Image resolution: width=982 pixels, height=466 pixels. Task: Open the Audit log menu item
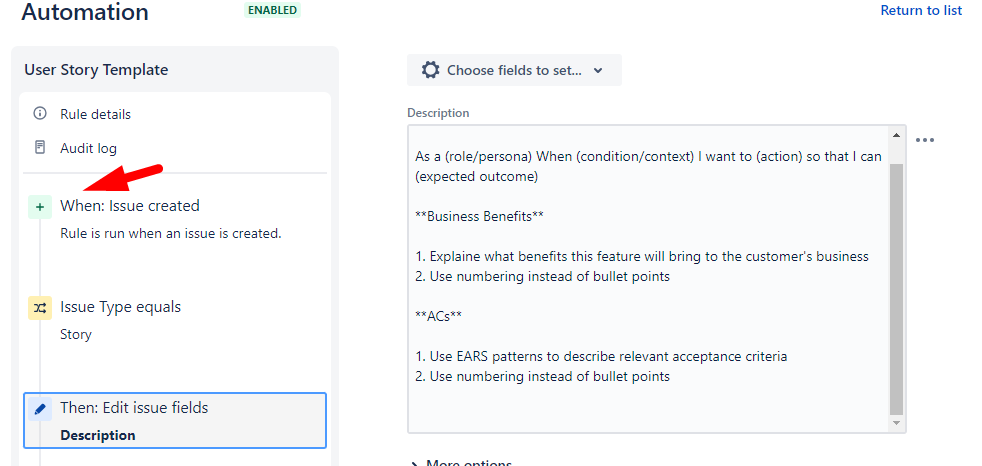click(x=88, y=148)
